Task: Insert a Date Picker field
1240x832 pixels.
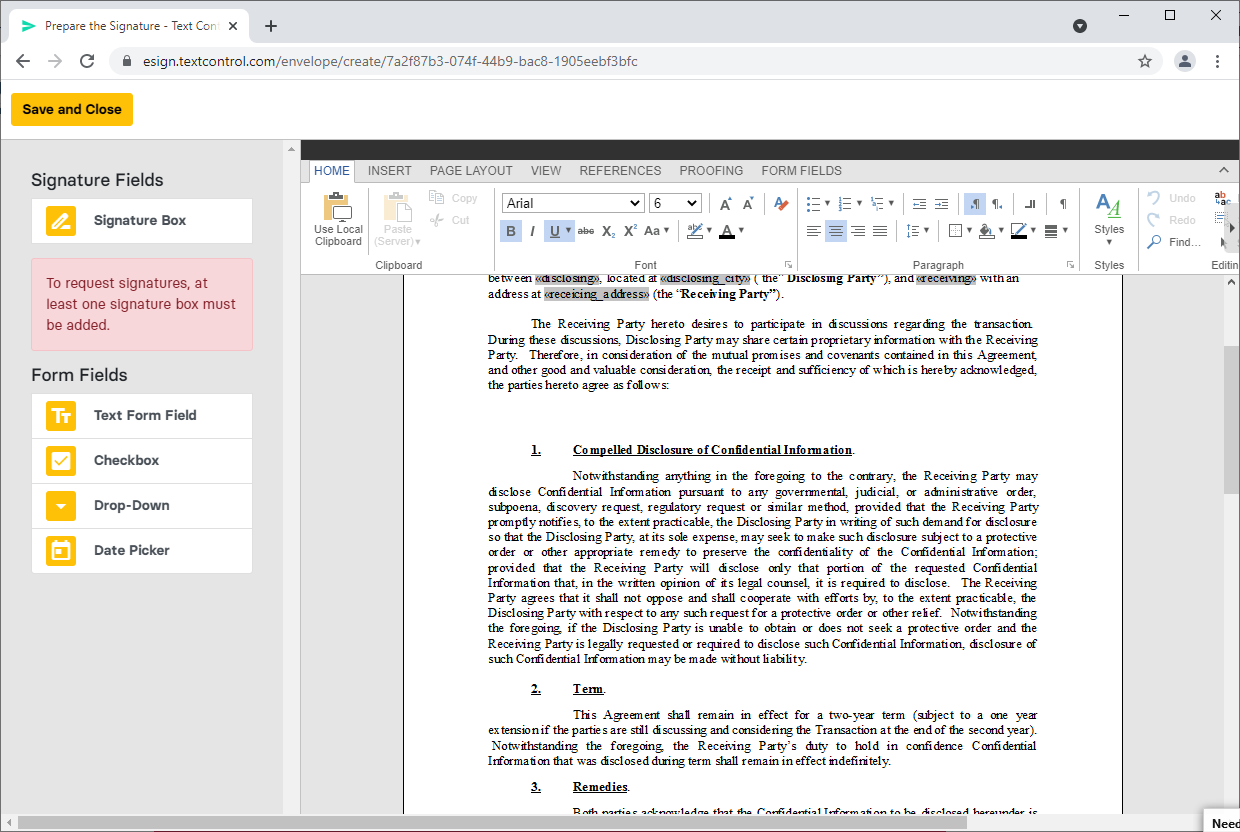Action: [x=142, y=551]
